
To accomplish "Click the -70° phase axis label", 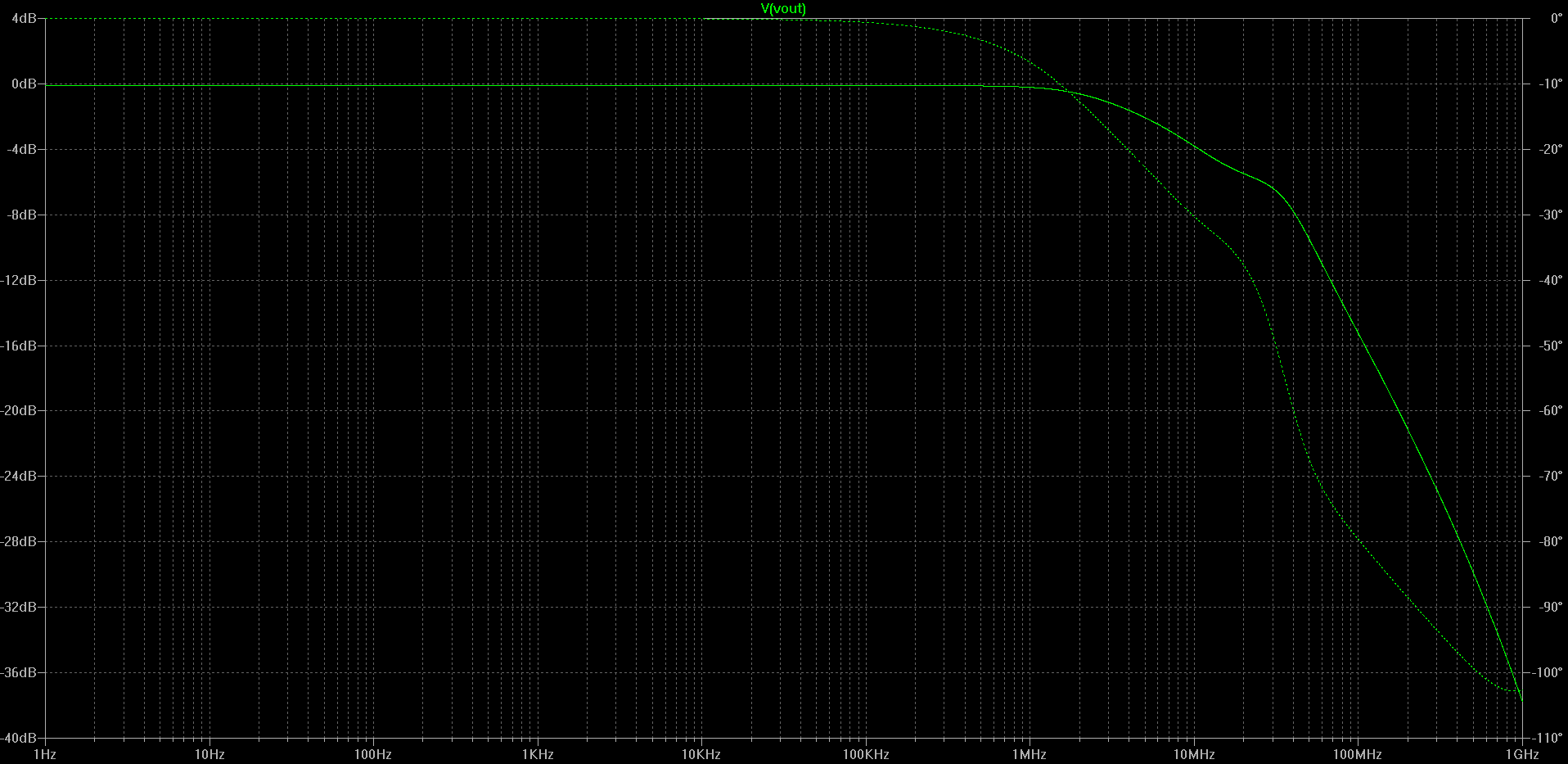I will tap(1551, 476).
